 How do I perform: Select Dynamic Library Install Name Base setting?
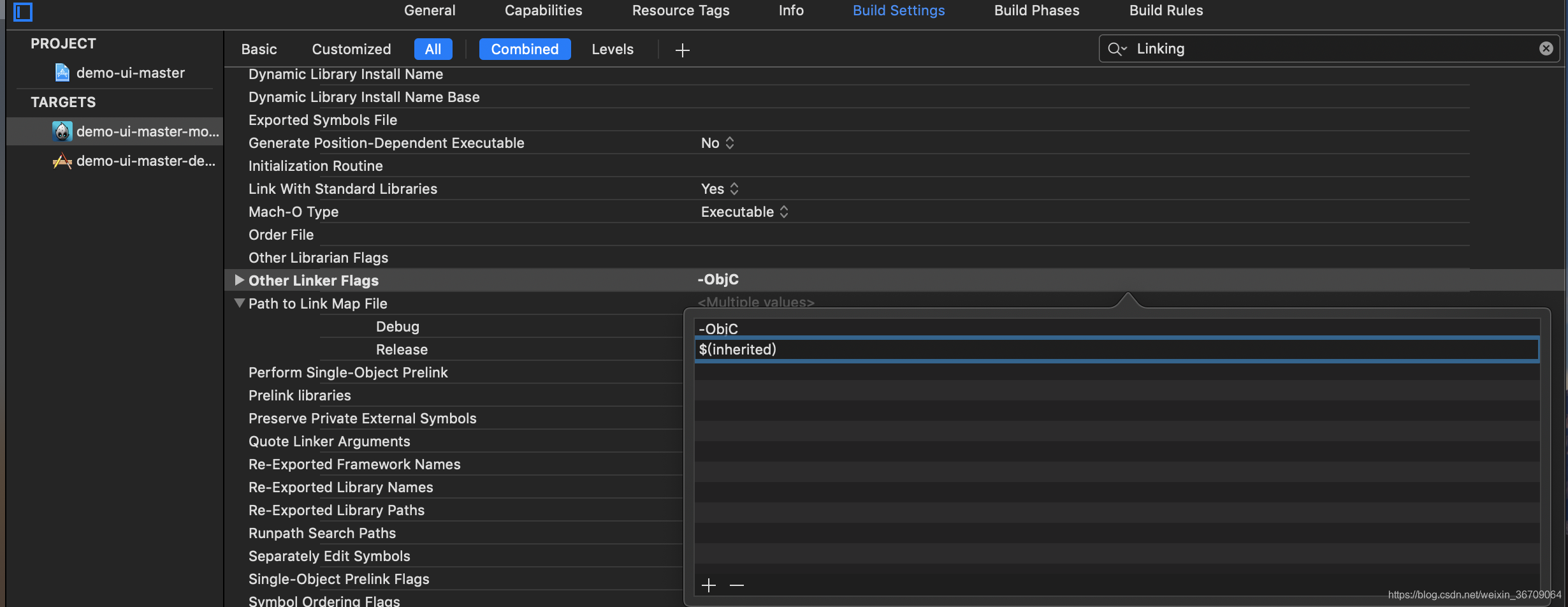(364, 97)
